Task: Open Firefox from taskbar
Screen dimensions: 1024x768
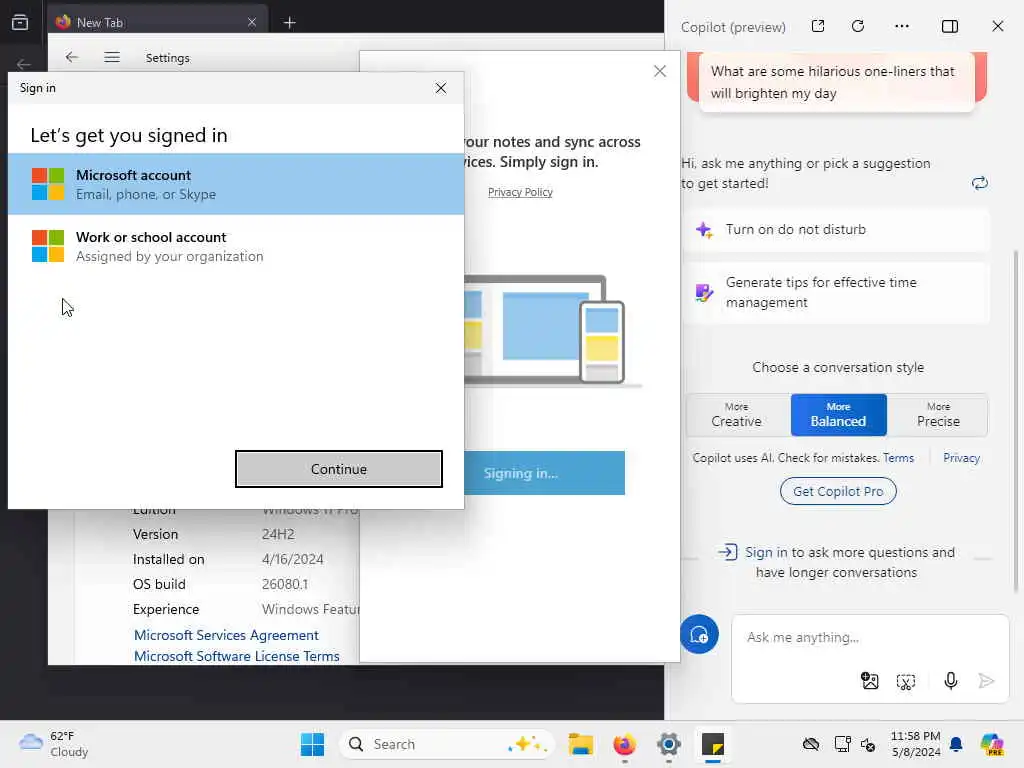Action: pos(624,744)
